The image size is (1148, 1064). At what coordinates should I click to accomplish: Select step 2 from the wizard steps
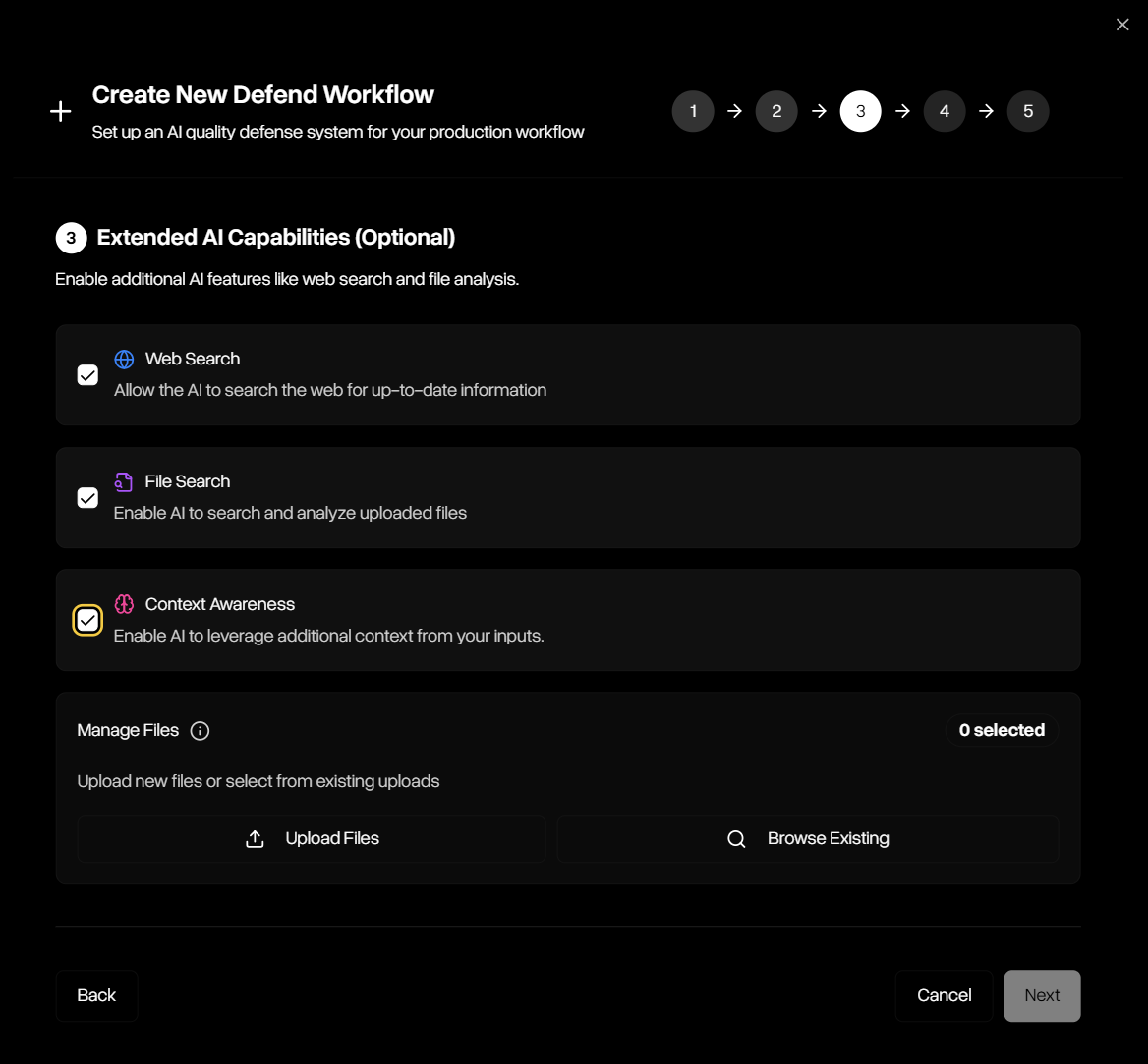tap(776, 111)
